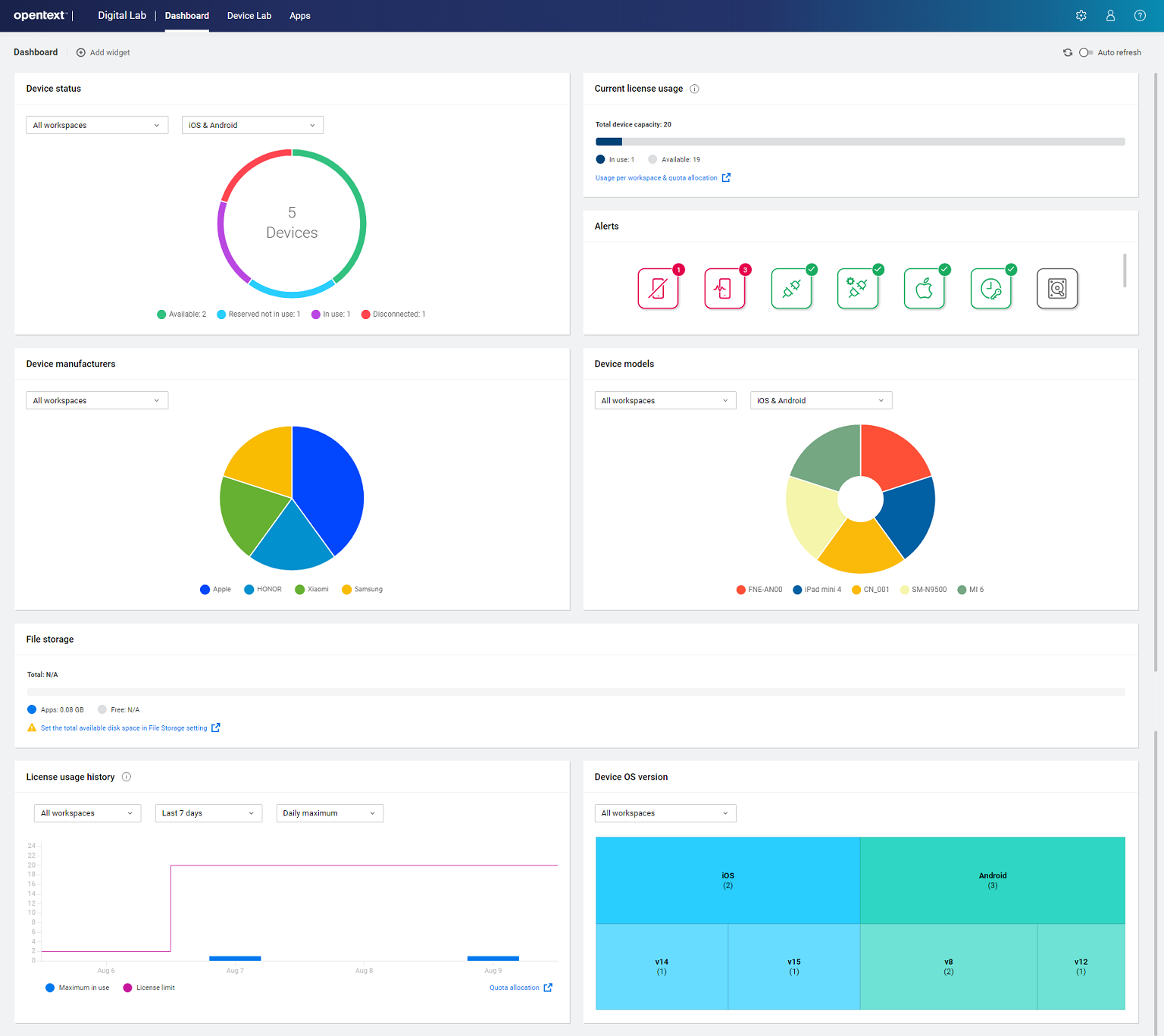Switch to the Device Lab tab
1164x1036 pixels.
(x=249, y=16)
